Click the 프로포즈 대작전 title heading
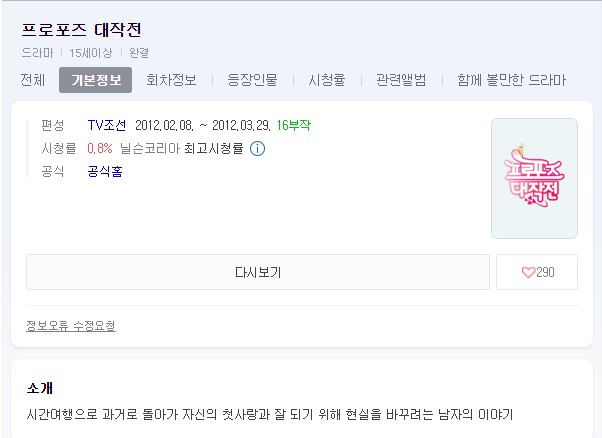 coord(81,30)
